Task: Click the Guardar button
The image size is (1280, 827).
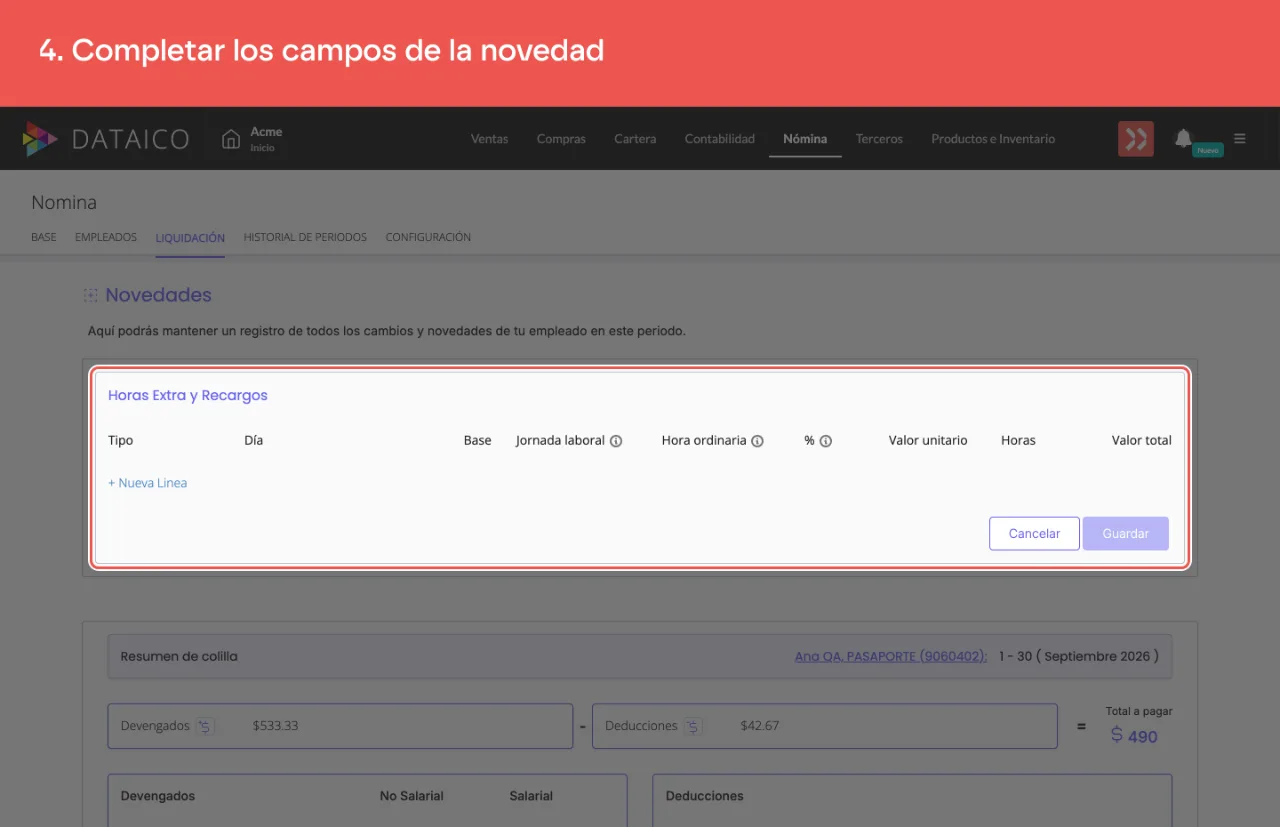Action: (x=1125, y=534)
